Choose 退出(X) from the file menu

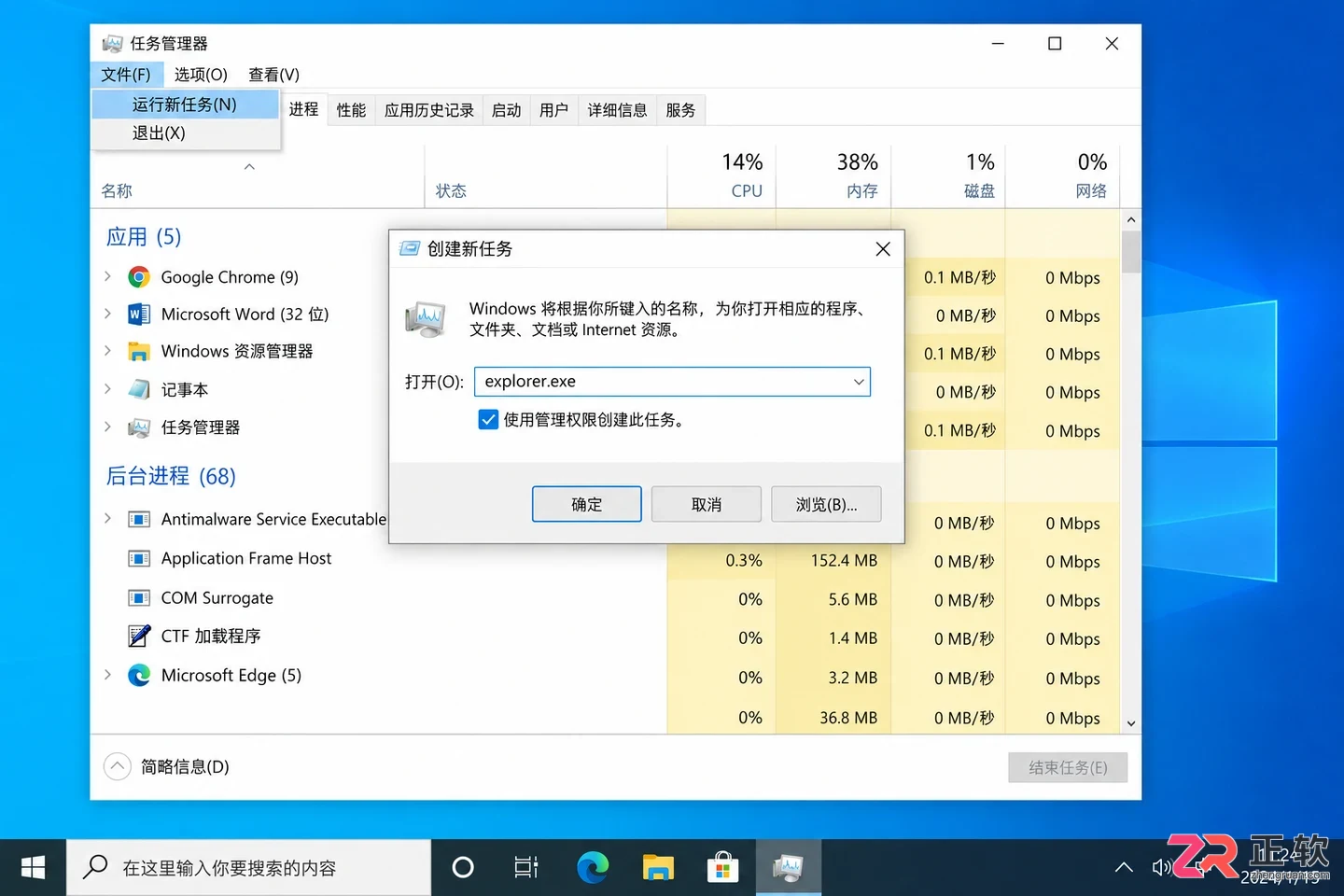tap(186, 133)
